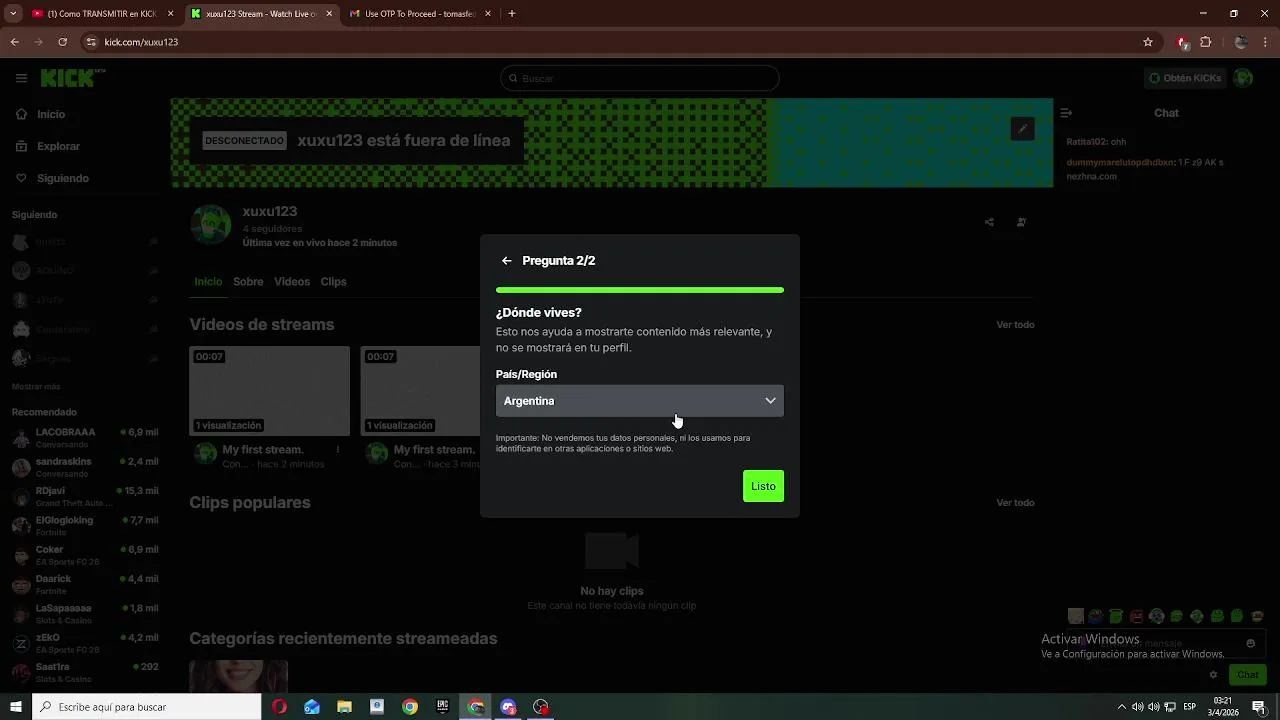Open recommended channel Daarick
Image resolution: width=1280 pixels, height=720 pixels.
coord(84,584)
